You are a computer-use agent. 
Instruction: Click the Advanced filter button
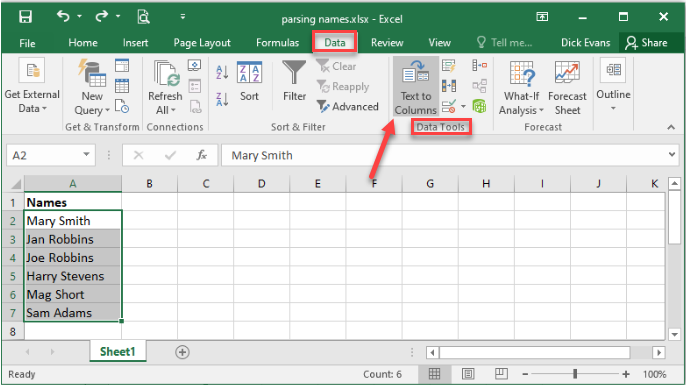pos(347,106)
